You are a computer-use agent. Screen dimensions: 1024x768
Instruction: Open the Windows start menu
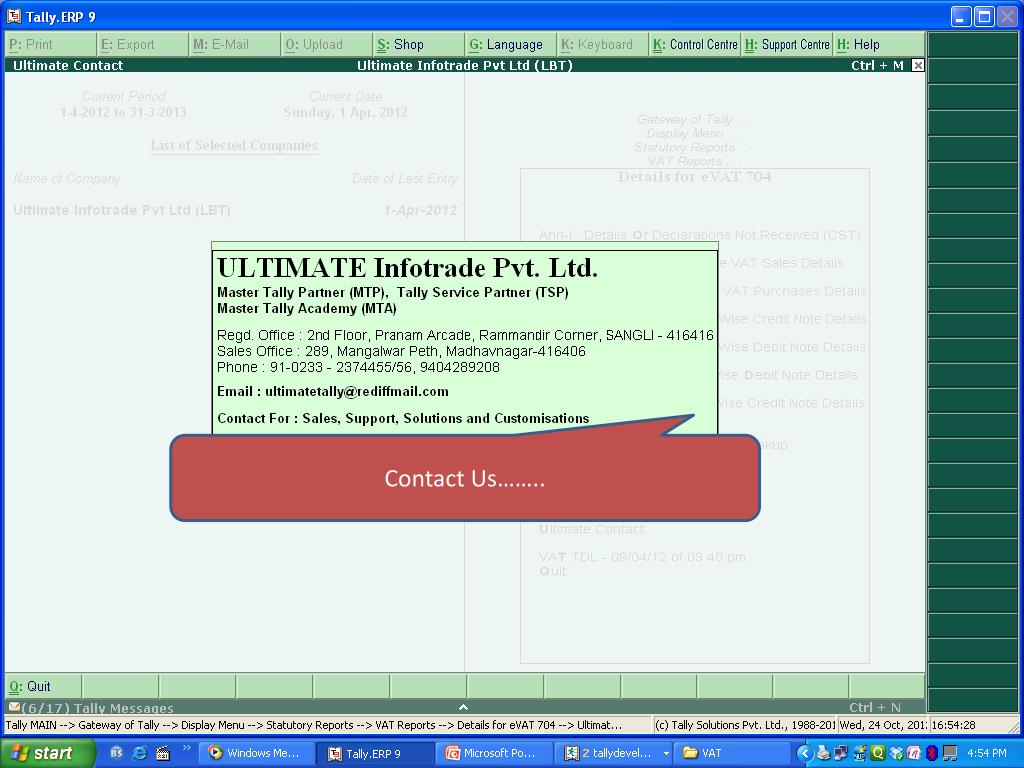coord(47,753)
